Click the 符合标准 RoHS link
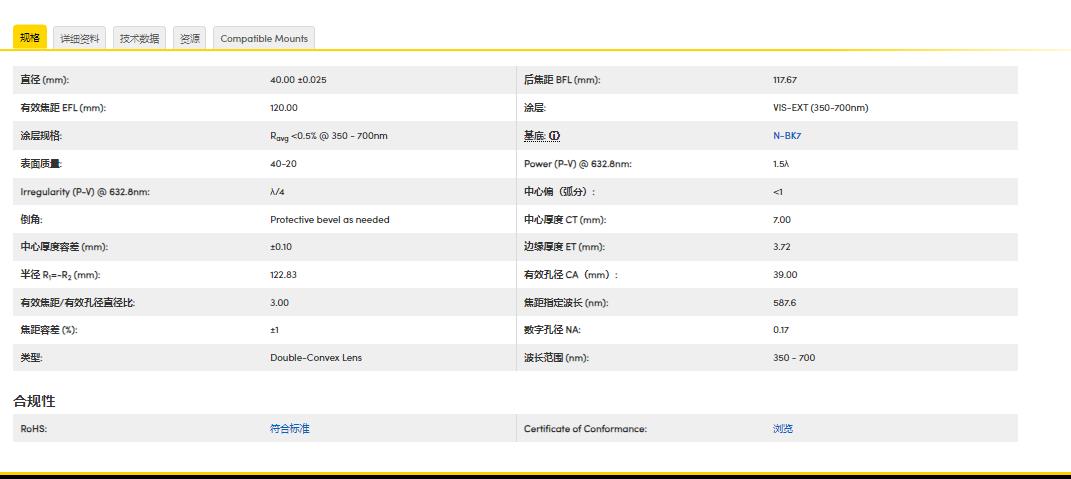Viewport: 1071px width, 479px height. (x=290, y=429)
